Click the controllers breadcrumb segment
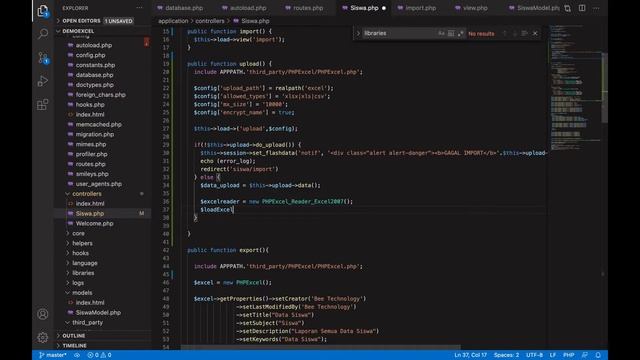 point(210,21)
